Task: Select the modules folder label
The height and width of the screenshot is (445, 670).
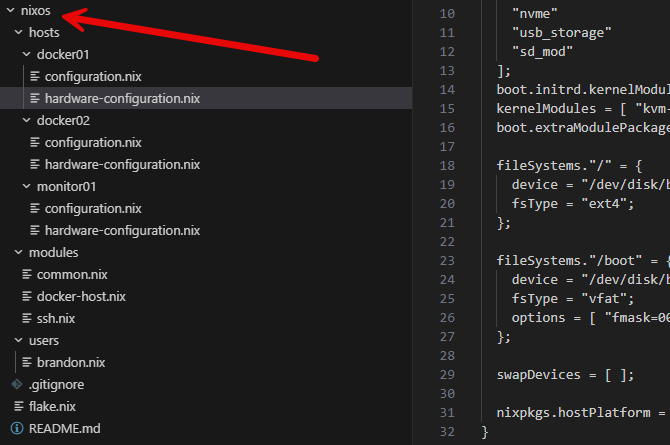Action: tap(53, 253)
